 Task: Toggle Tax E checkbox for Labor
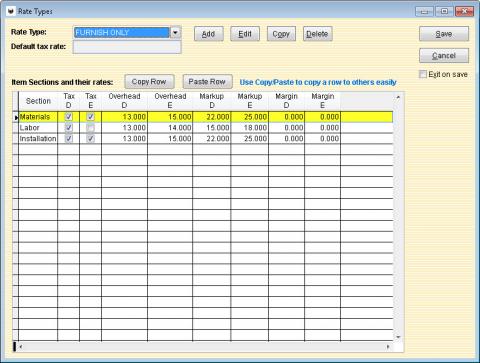point(90,128)
